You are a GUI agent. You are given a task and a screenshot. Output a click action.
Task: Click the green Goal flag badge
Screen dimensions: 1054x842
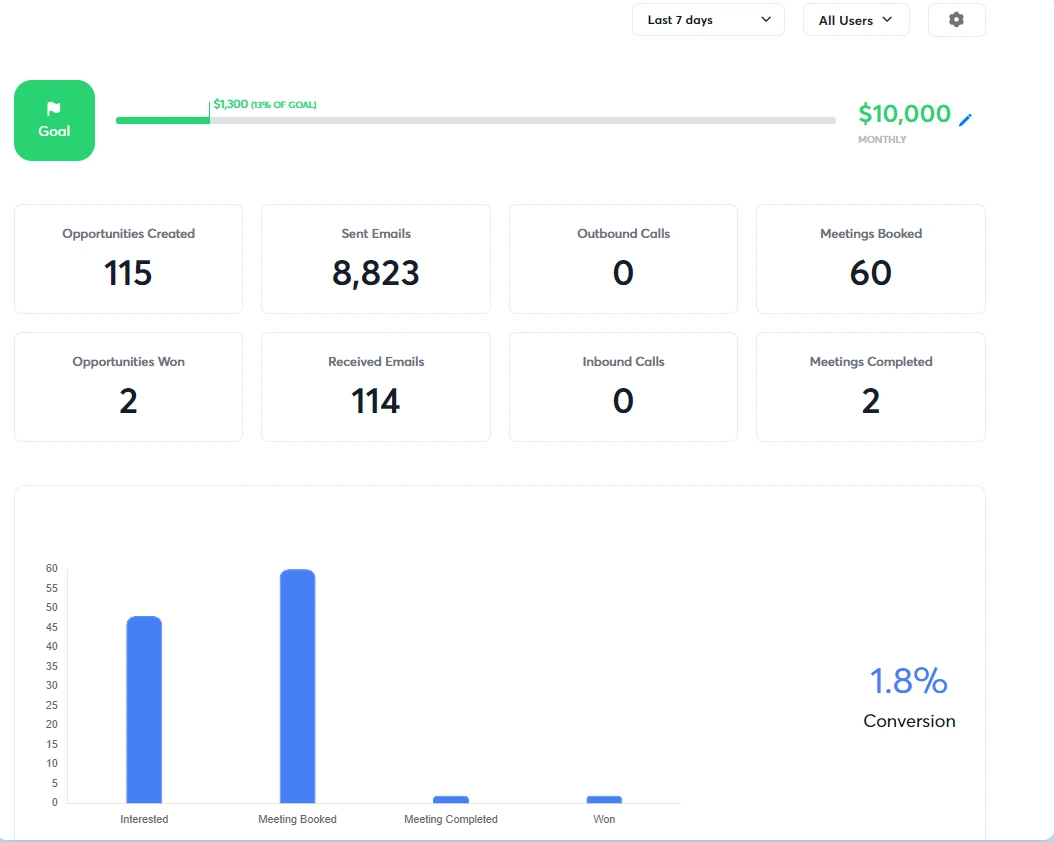pos(54,120)
